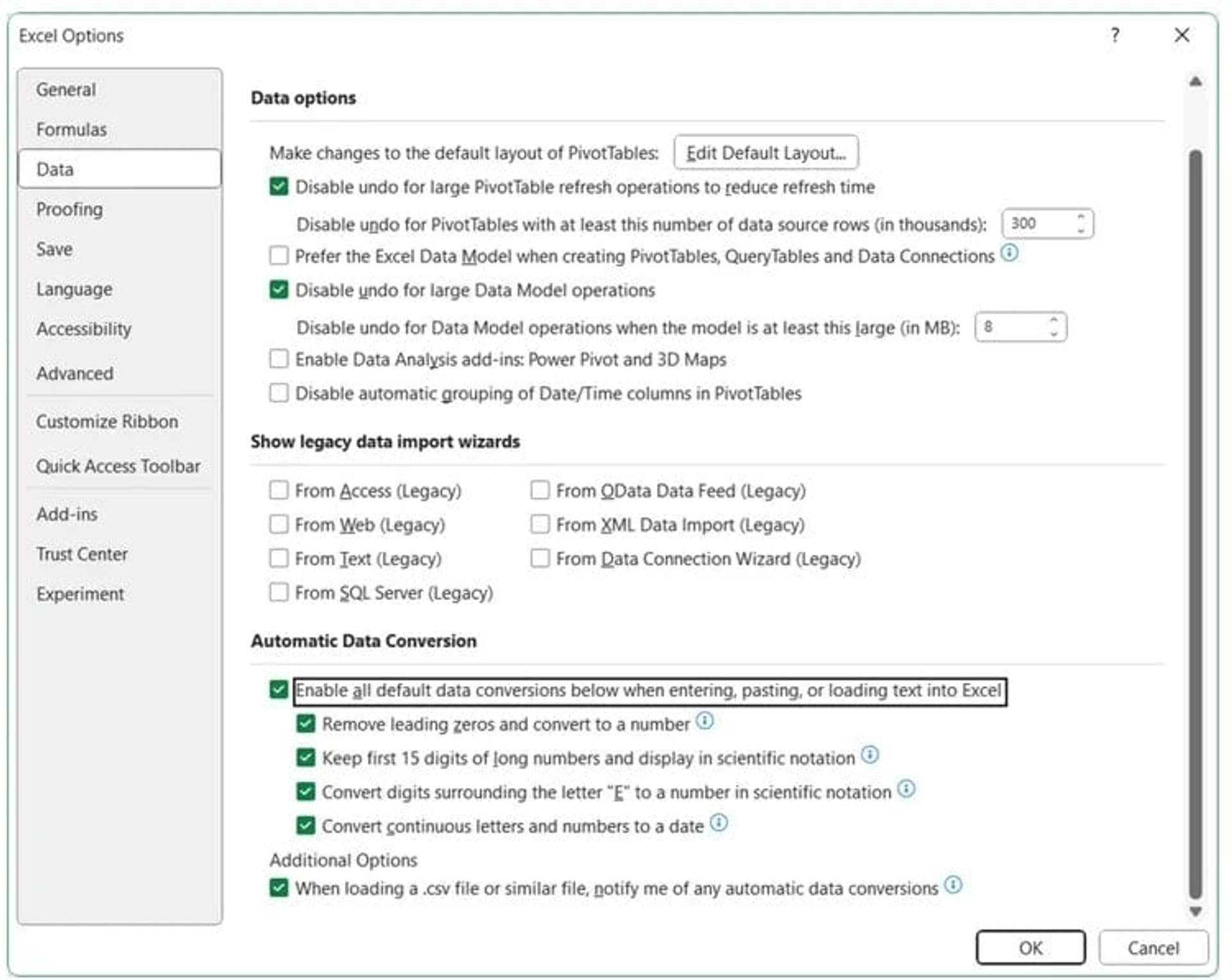Open the Help question mark
1232x980 pixels.
pyautogui.click(x=1115, y=35)
